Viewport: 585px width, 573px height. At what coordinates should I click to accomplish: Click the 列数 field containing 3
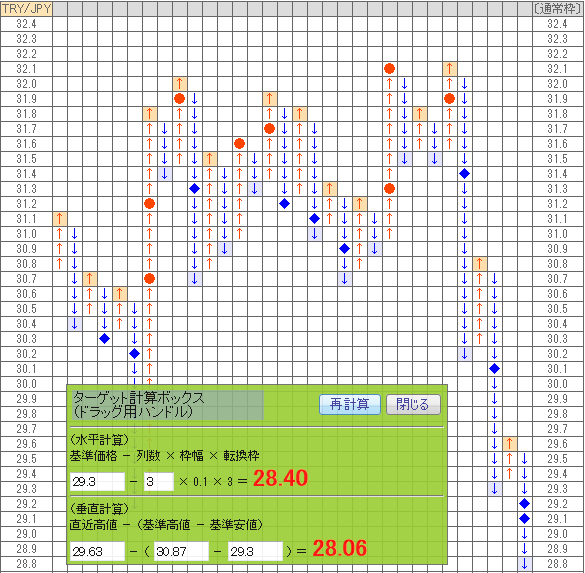coord(159,482)
